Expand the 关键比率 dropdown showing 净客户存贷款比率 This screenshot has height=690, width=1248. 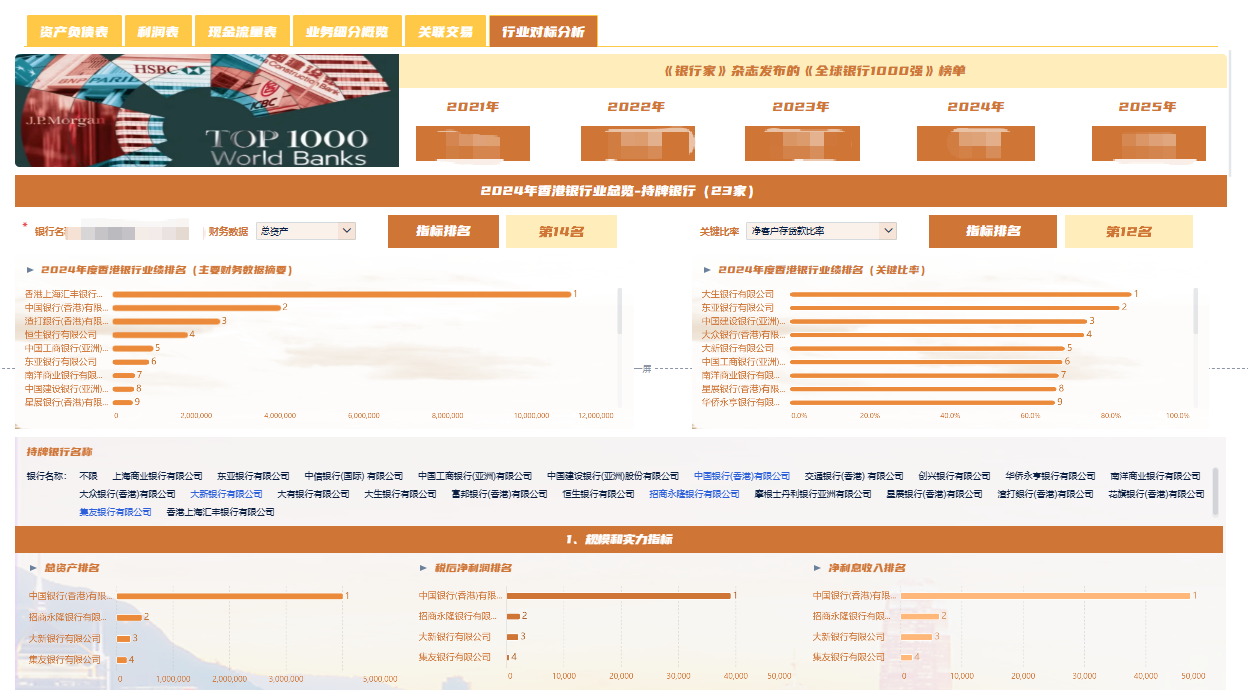click(x=820, y=231)
